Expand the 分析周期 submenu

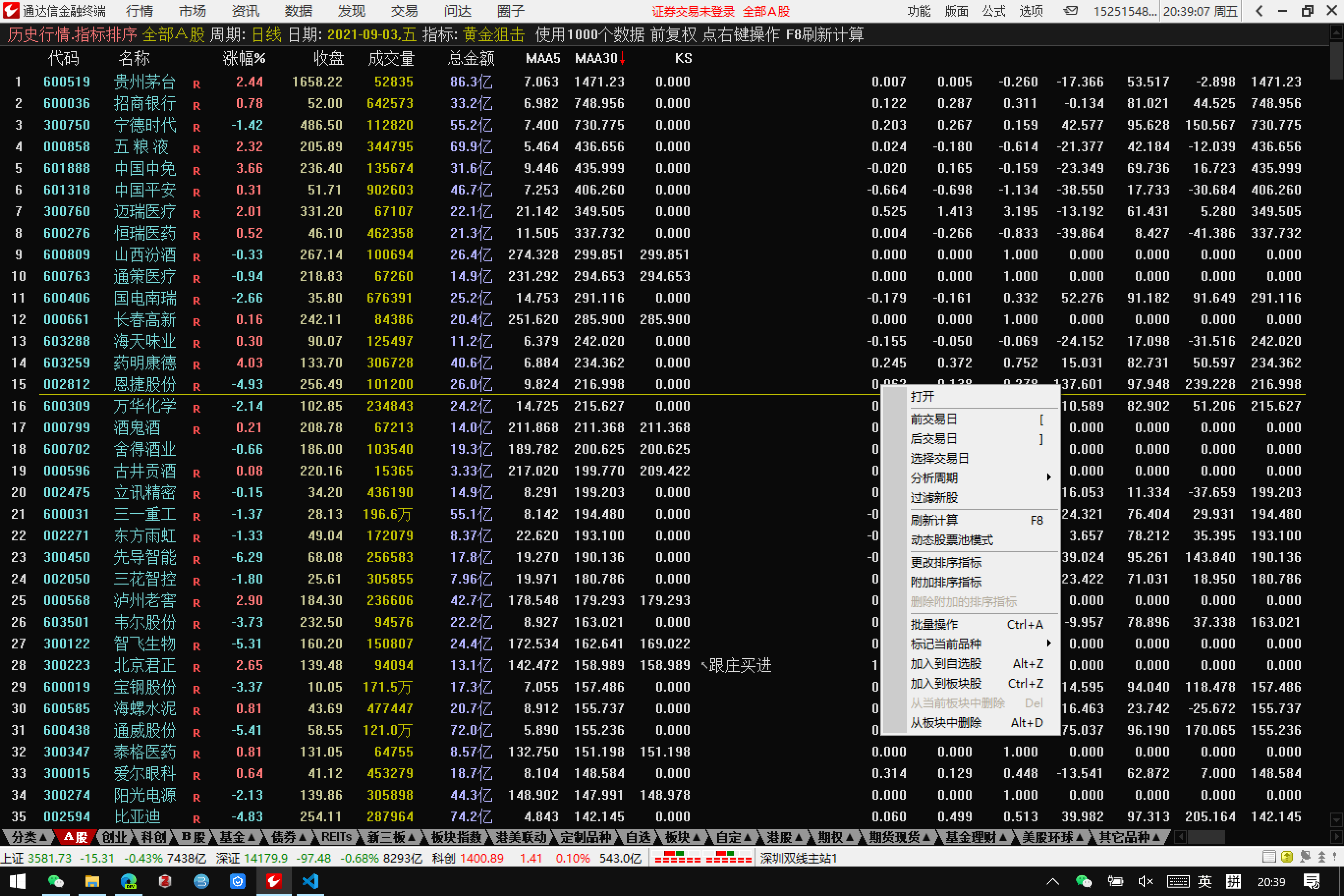[x=980, y=477]
